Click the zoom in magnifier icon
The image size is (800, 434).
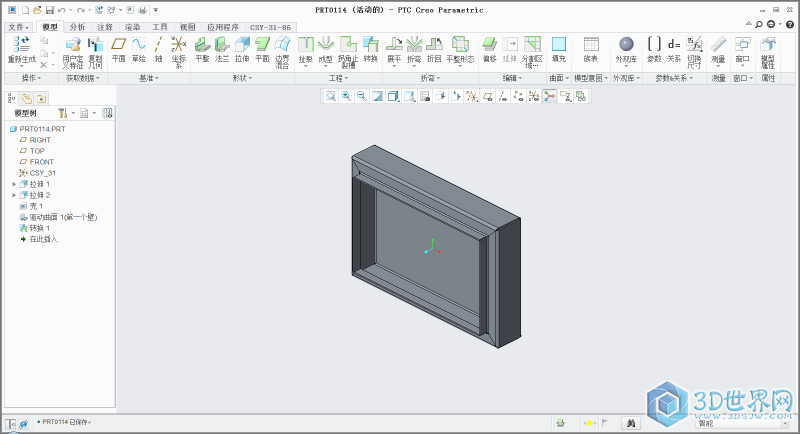346,96
